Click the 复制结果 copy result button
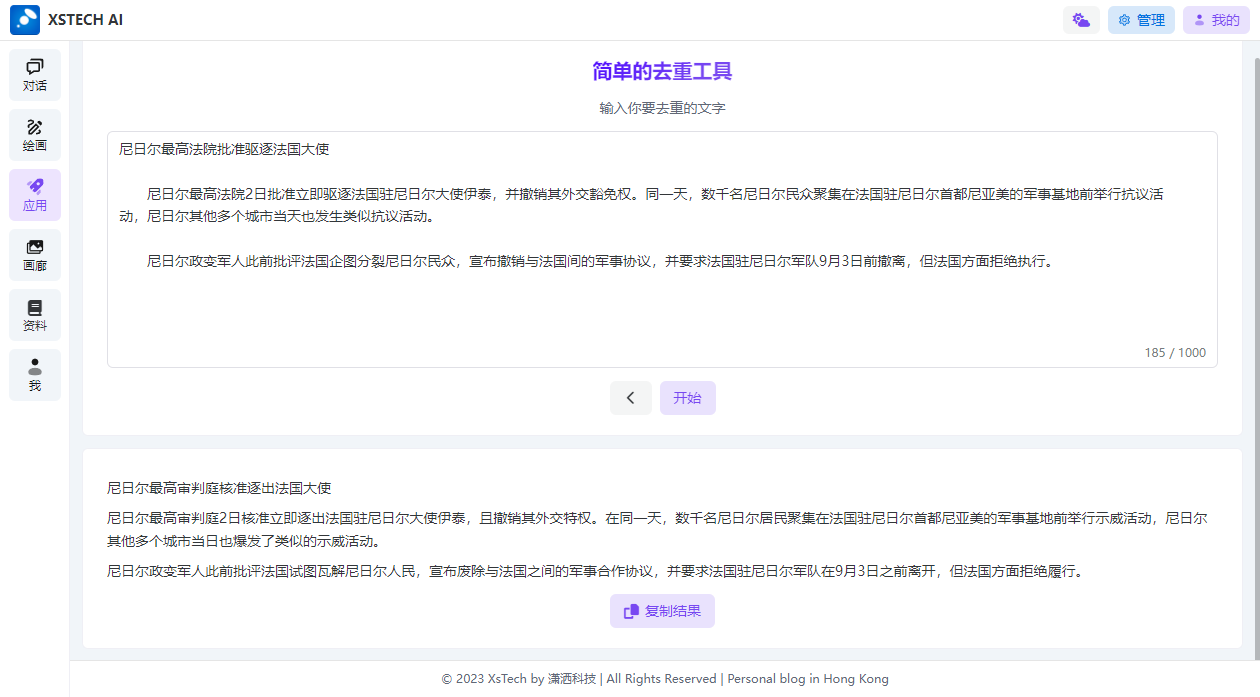1260x697 pixels. coord(662,611)
